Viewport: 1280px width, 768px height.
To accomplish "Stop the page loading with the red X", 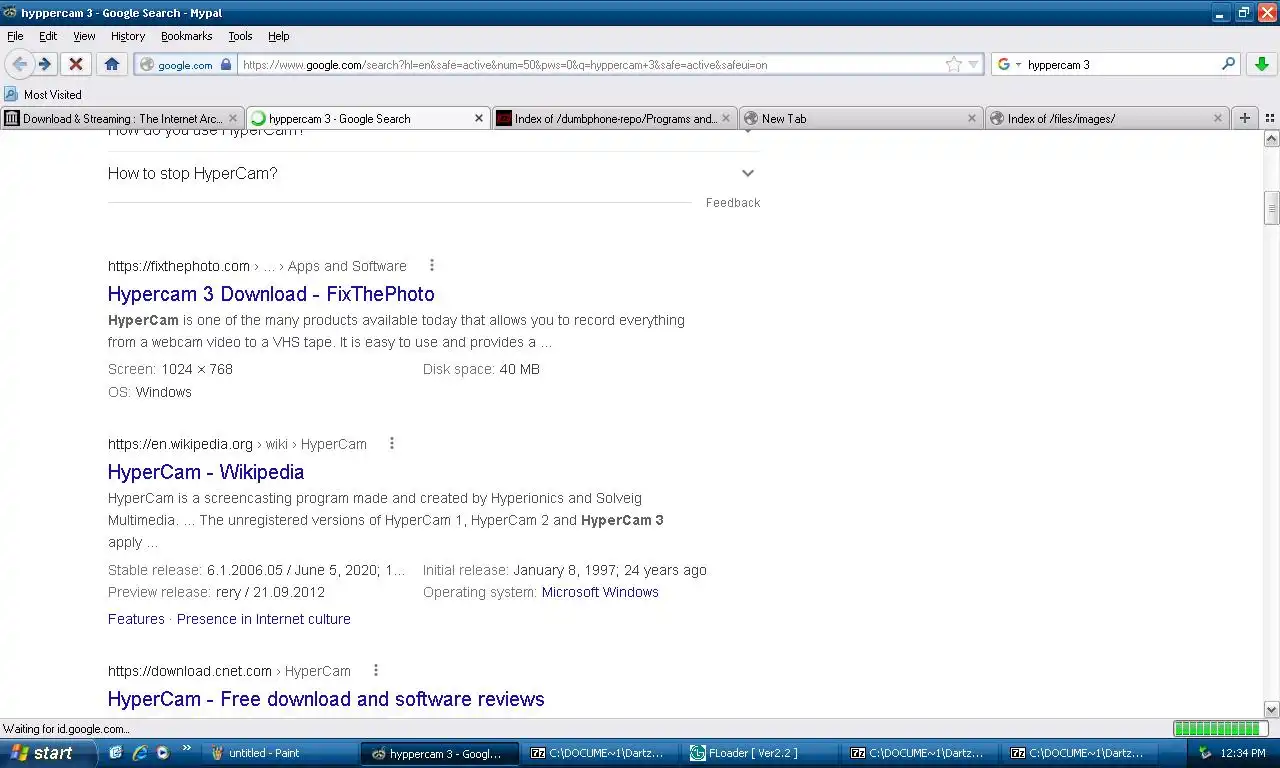I will pos(75,64).
